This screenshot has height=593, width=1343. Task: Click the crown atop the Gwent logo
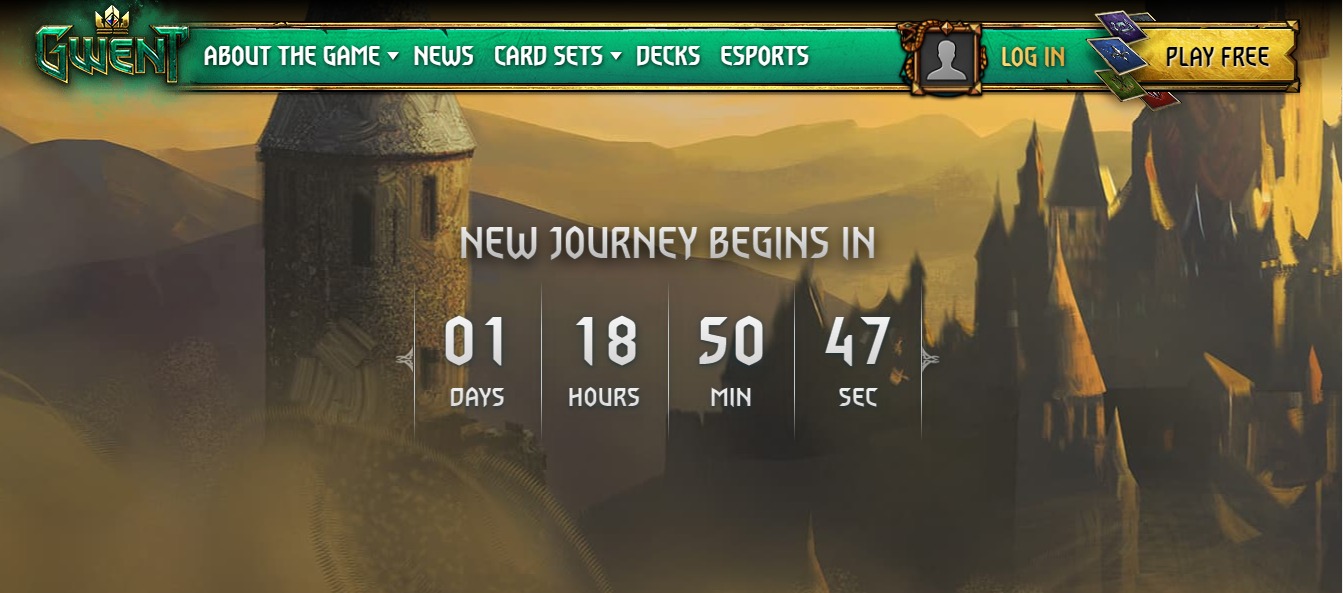coord(112,19)
